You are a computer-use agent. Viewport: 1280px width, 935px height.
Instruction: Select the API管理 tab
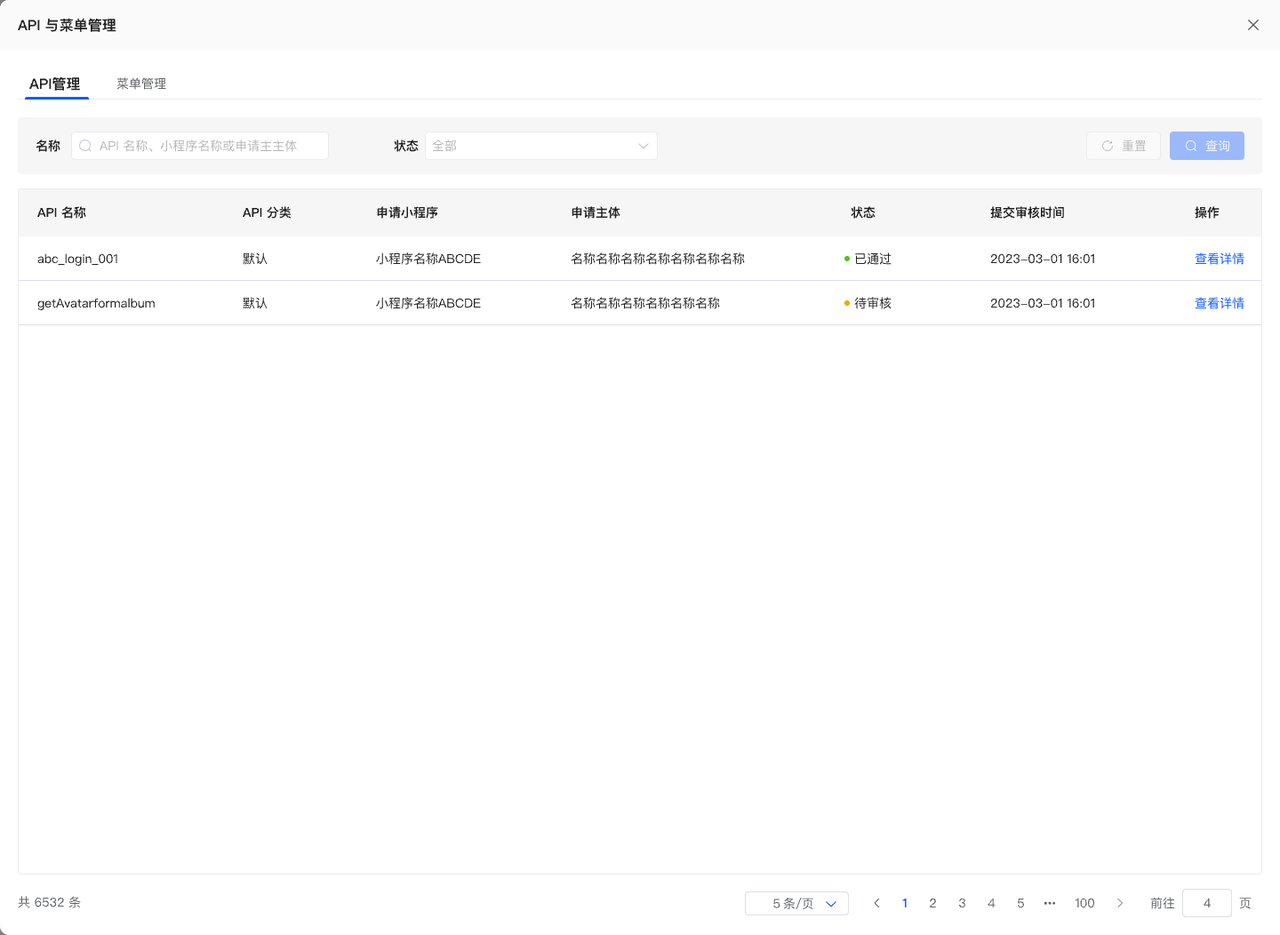(55, 84)
